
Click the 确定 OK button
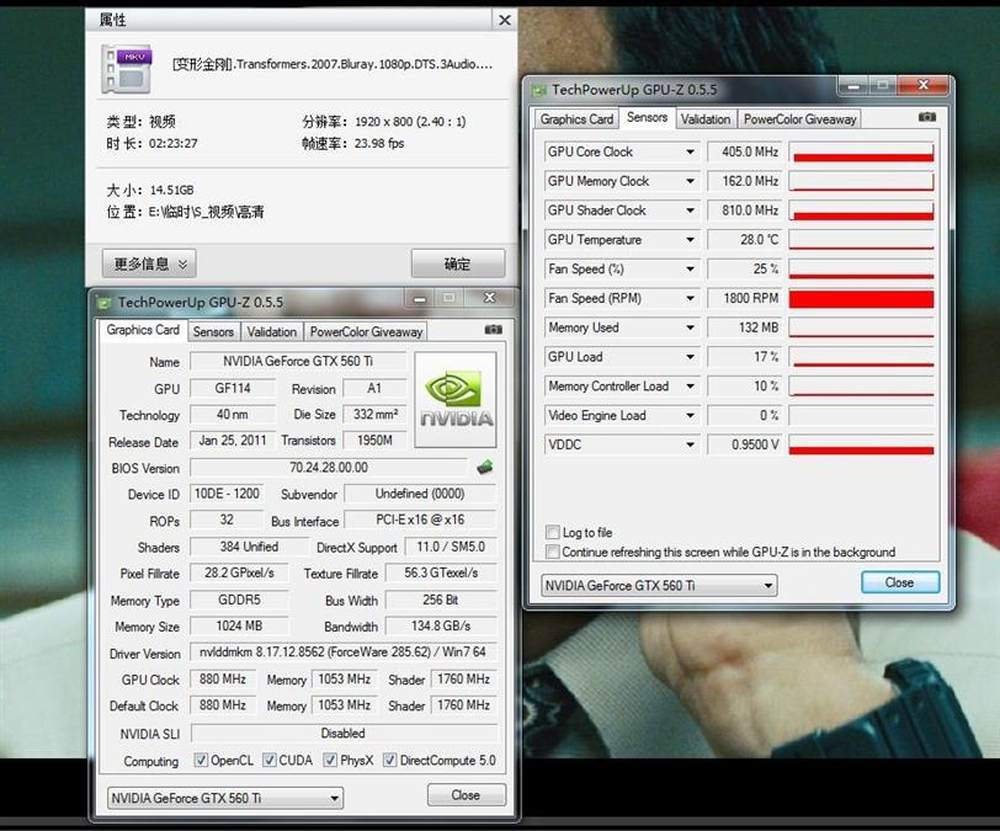458,263
